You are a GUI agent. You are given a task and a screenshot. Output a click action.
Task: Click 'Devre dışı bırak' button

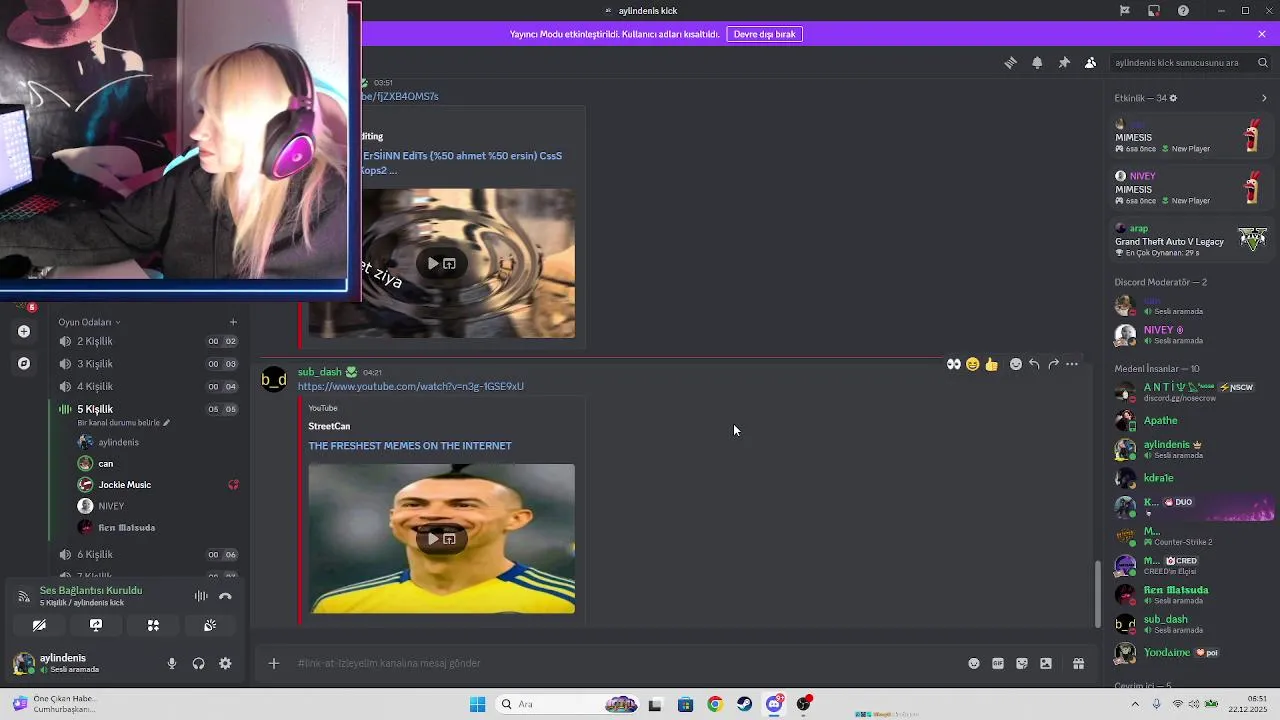(765, 34)
